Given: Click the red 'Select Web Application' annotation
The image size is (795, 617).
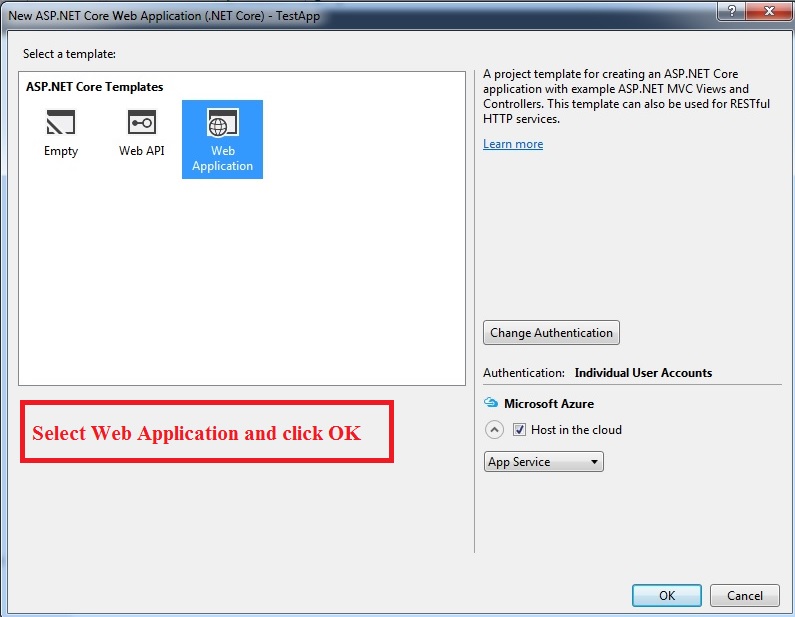Looking at the screenshot, I should click(197, 433).
